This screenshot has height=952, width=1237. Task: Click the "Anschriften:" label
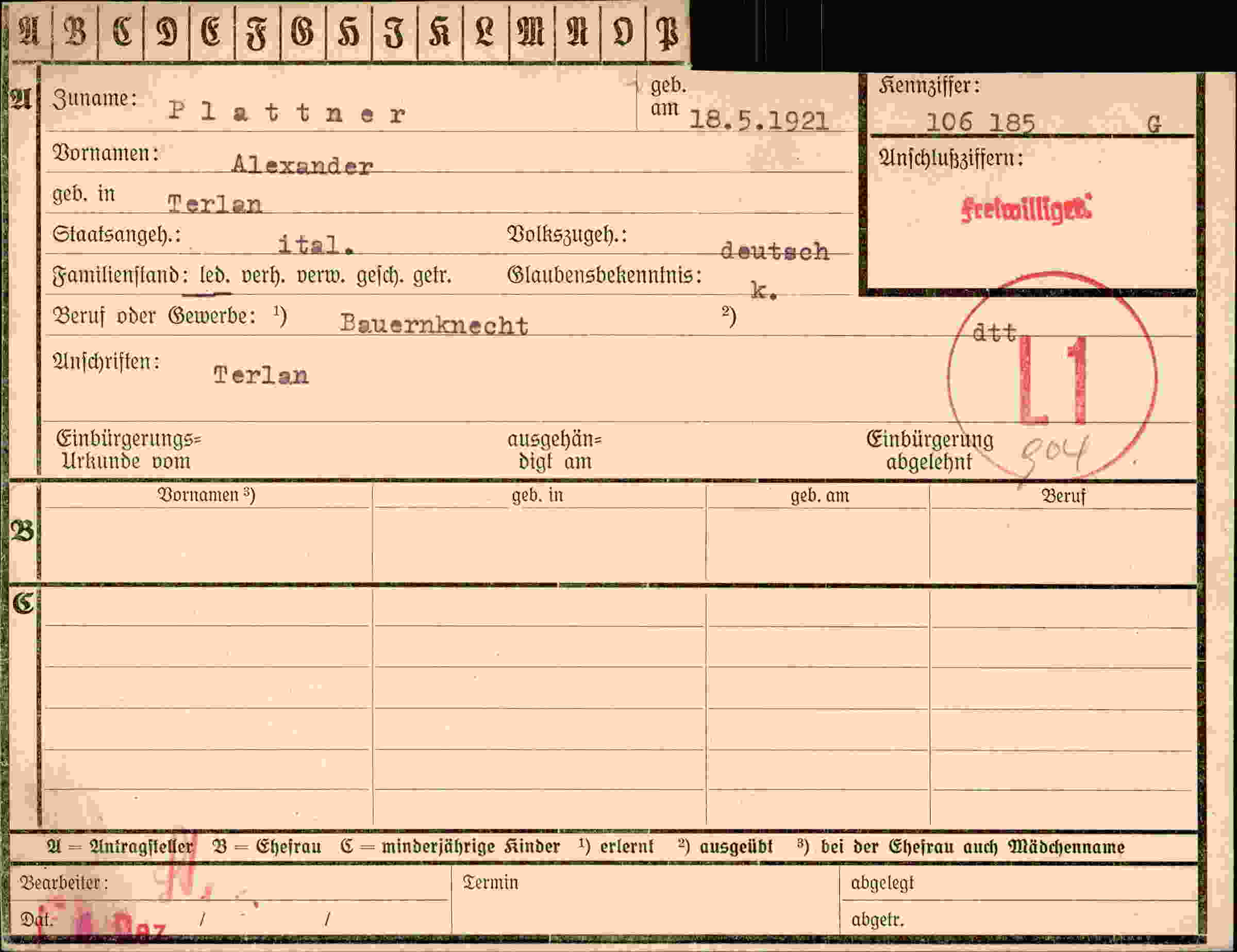[106, 361]
